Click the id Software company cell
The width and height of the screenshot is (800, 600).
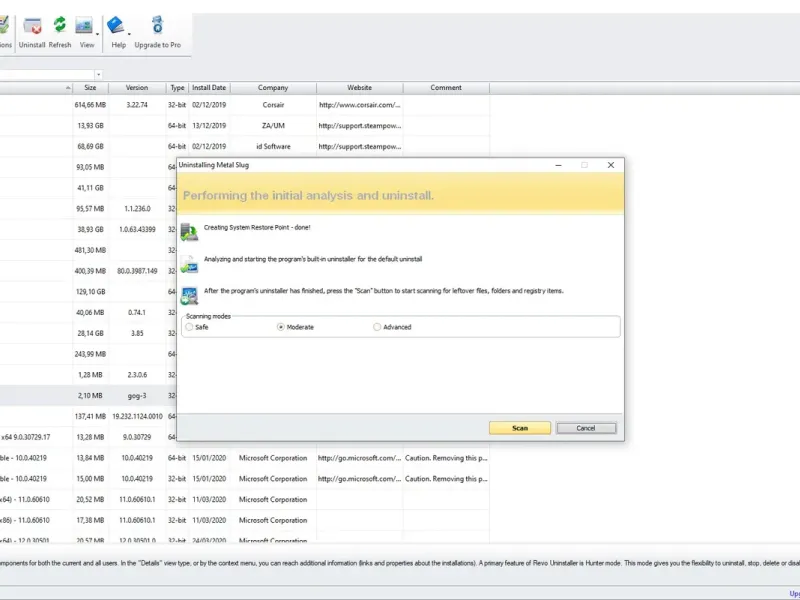[x=273, y=146]
